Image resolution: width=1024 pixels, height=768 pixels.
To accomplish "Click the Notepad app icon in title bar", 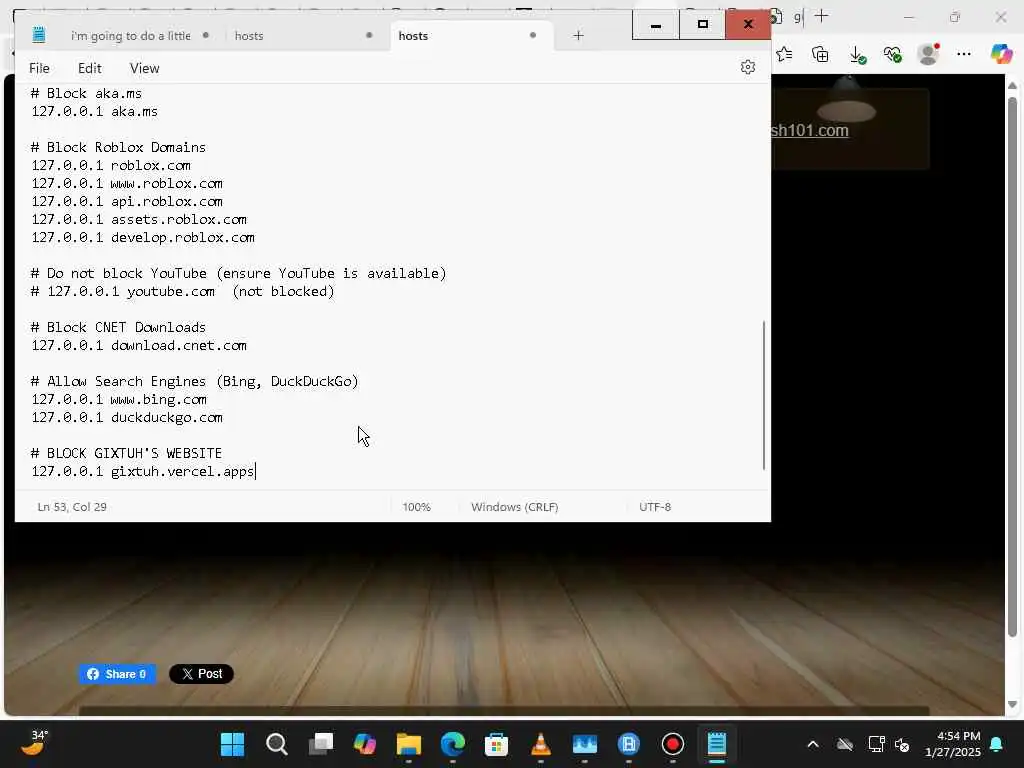I will (x=39, y=35).
